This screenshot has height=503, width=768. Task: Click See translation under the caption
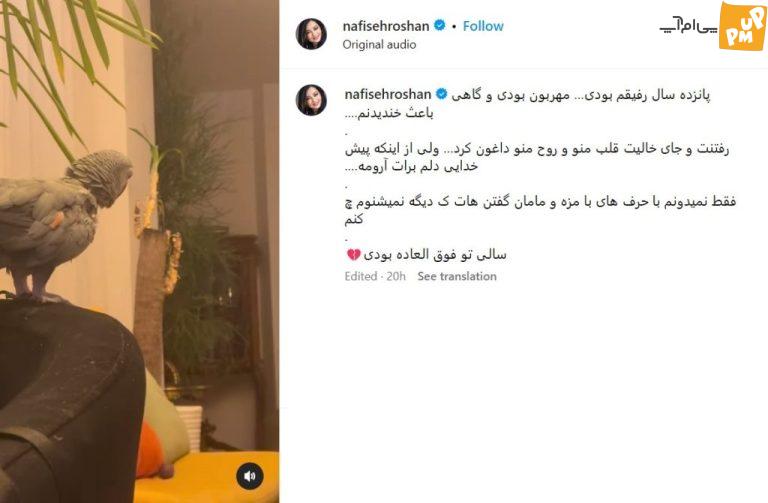coord(457,276)
